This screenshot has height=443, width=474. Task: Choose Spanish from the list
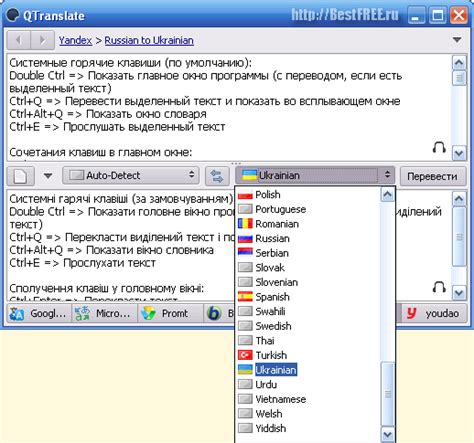308,297
